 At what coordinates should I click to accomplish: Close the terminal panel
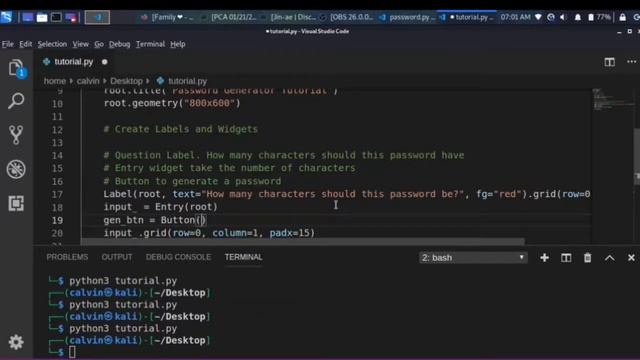click(631, 258)
